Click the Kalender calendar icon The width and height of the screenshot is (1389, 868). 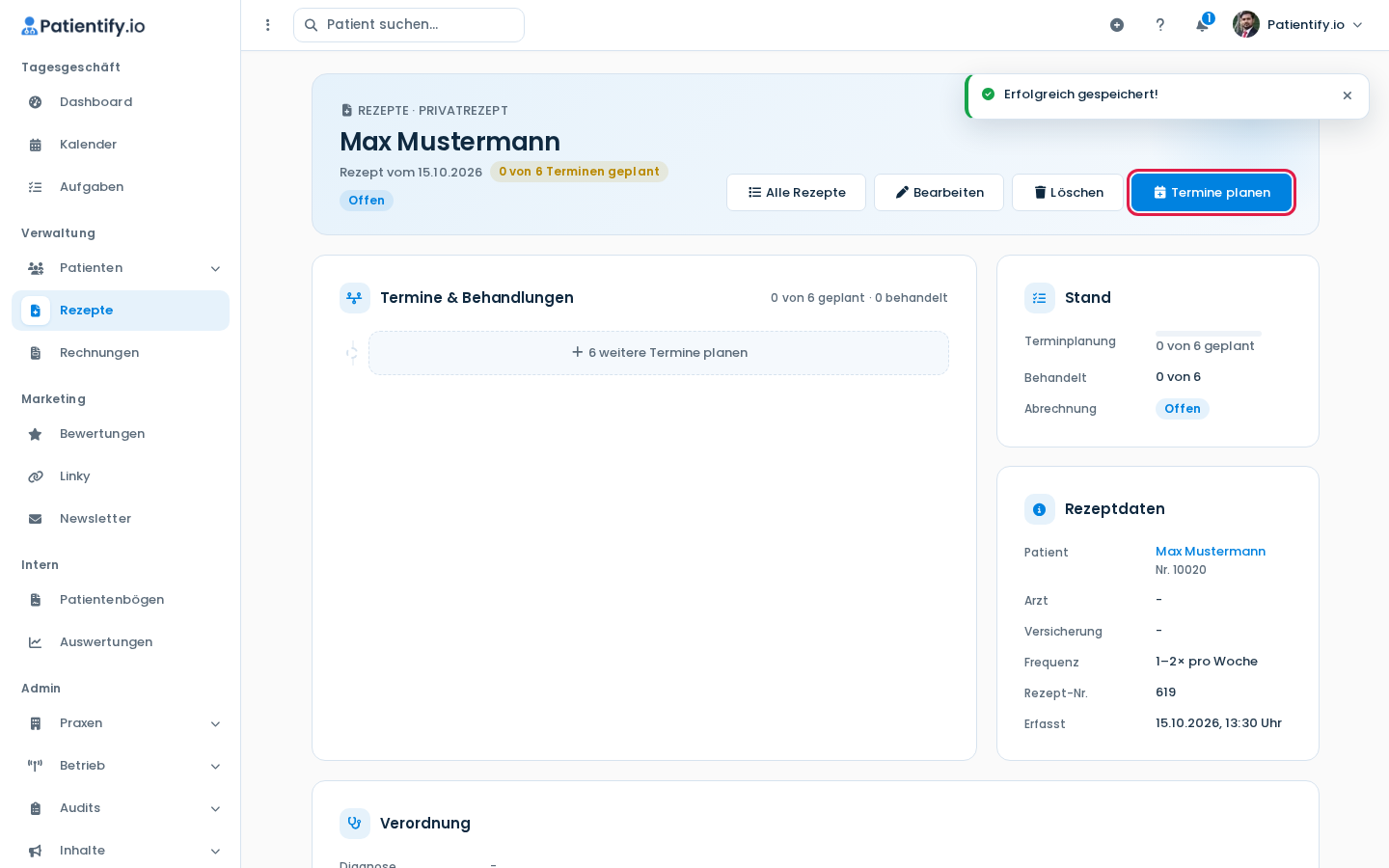[x=36, y=145]
